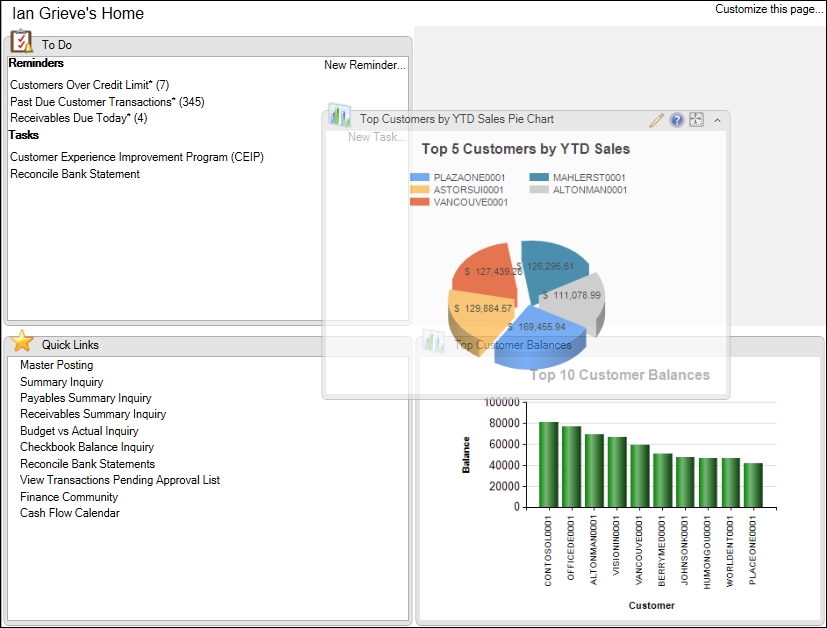Open Receivables Due Today reminder
The height and width of the screenshot is (628, 827).
pos(79,118)
